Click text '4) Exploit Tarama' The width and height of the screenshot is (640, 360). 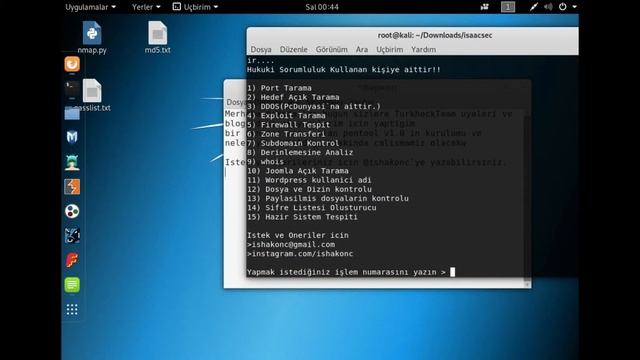(286, 116)
